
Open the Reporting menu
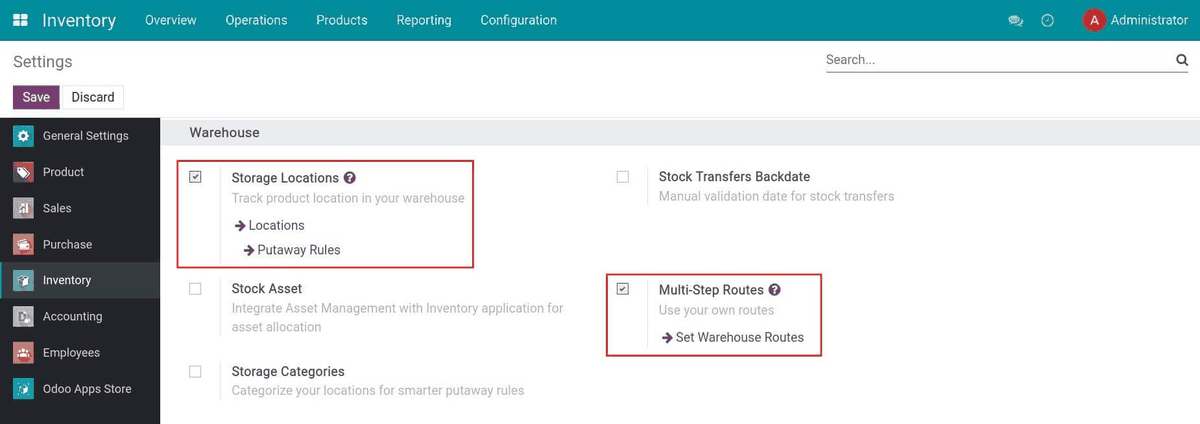tap(424, 20)
